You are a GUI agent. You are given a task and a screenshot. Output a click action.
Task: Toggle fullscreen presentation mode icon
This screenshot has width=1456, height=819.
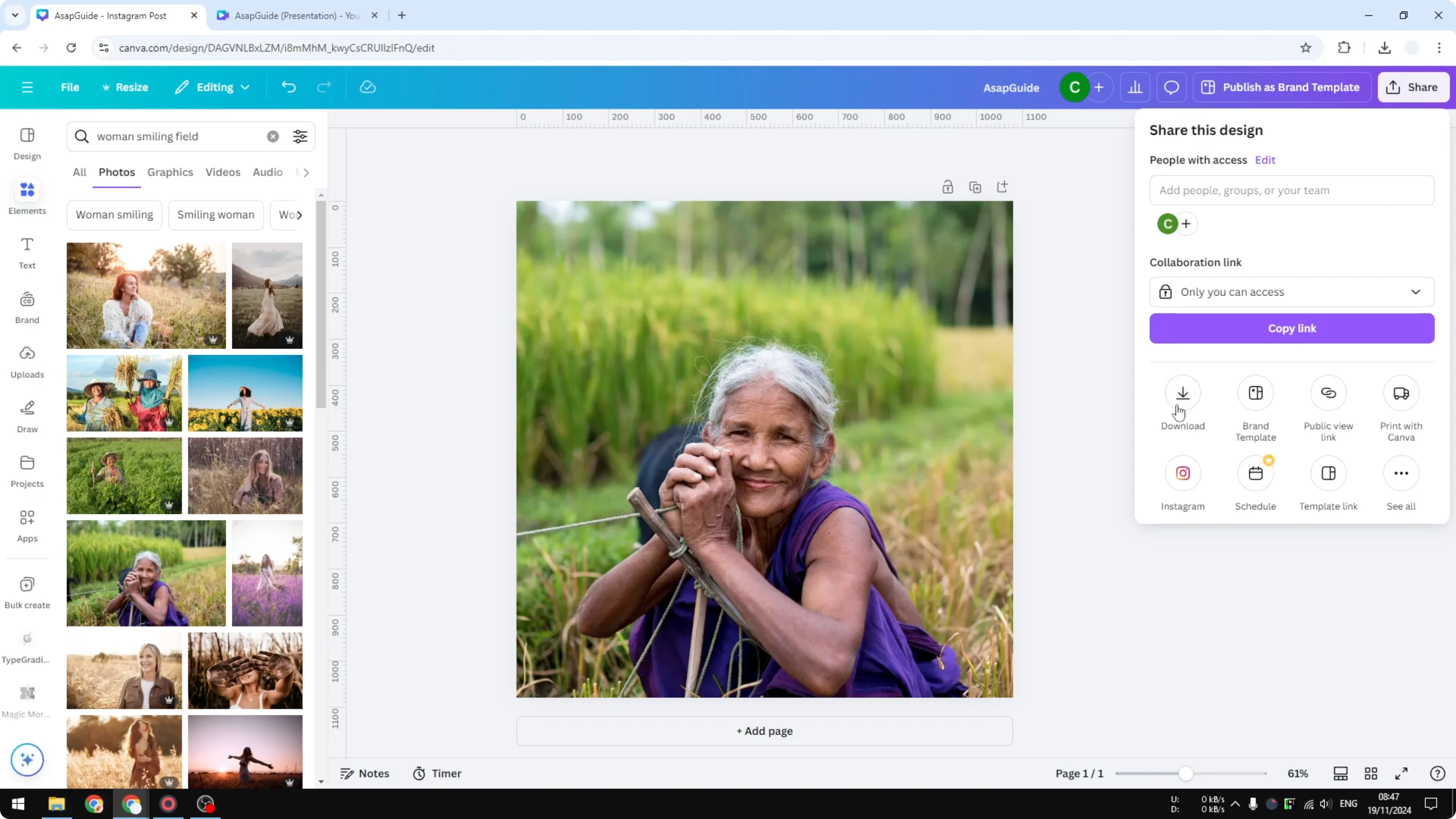click(x=1401, y=774)
